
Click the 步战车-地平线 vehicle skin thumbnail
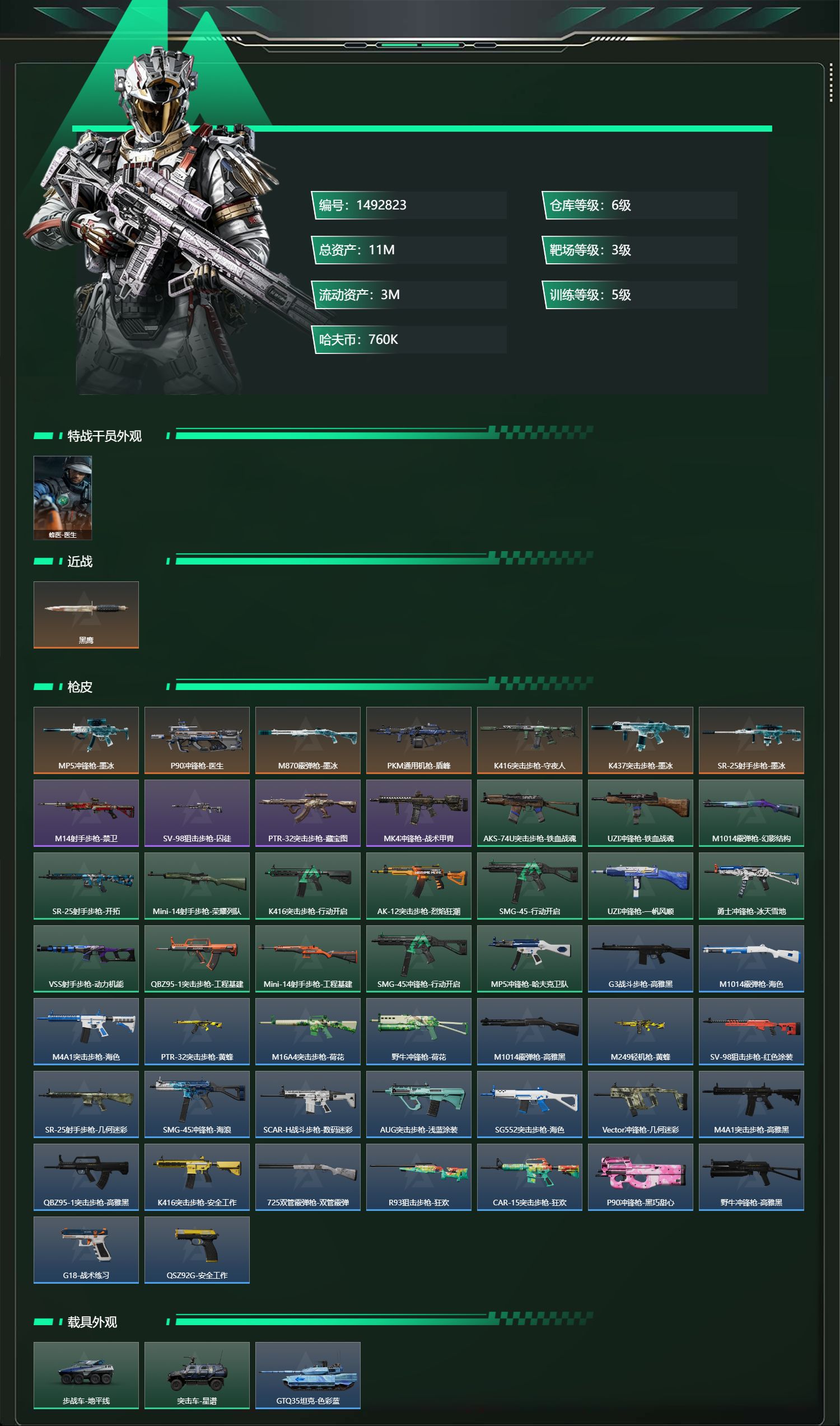click(x=86, y=1376)
